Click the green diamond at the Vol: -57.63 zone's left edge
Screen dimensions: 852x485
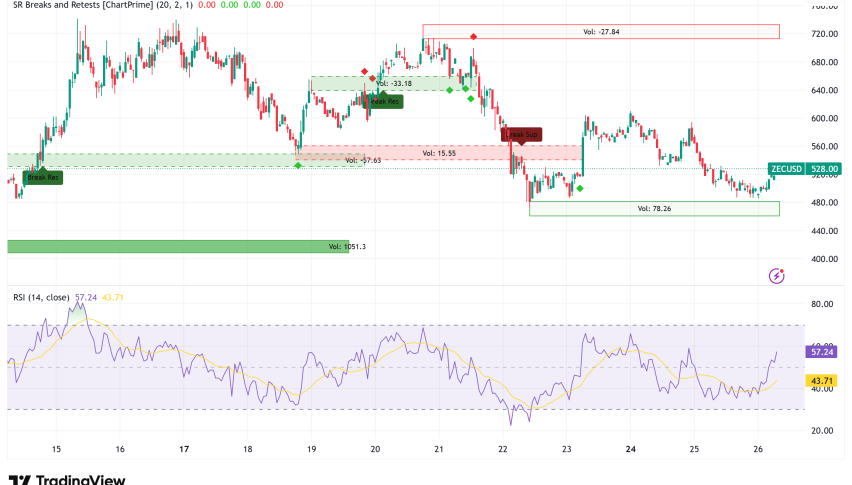point(298,165)
